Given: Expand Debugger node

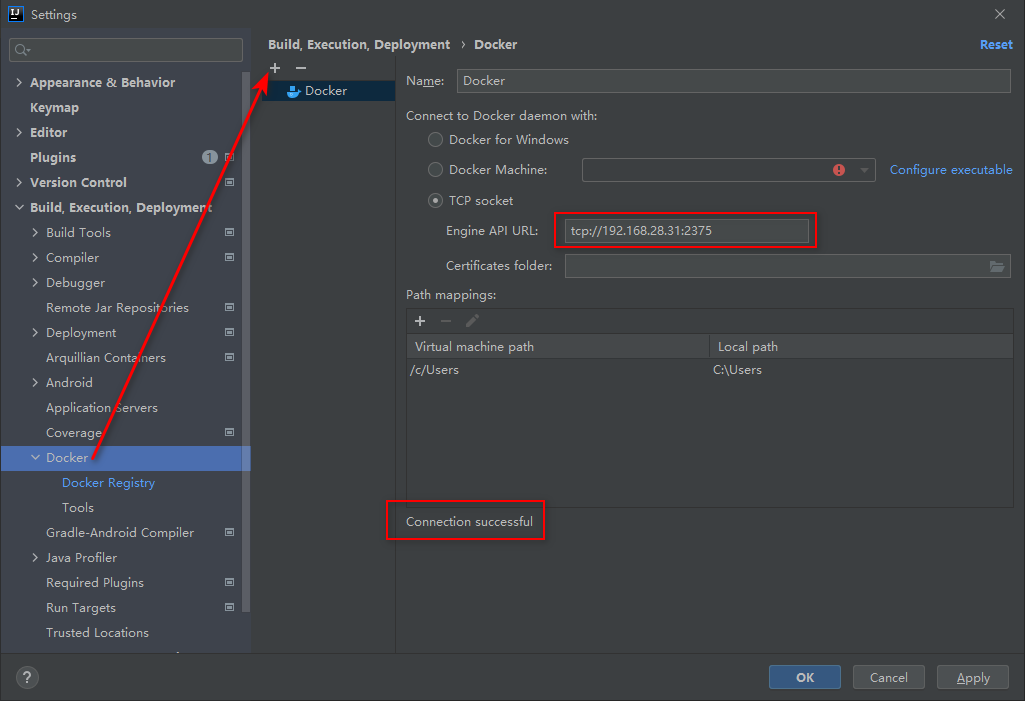Looking at the screenshot, I should [x=35, y=282].
